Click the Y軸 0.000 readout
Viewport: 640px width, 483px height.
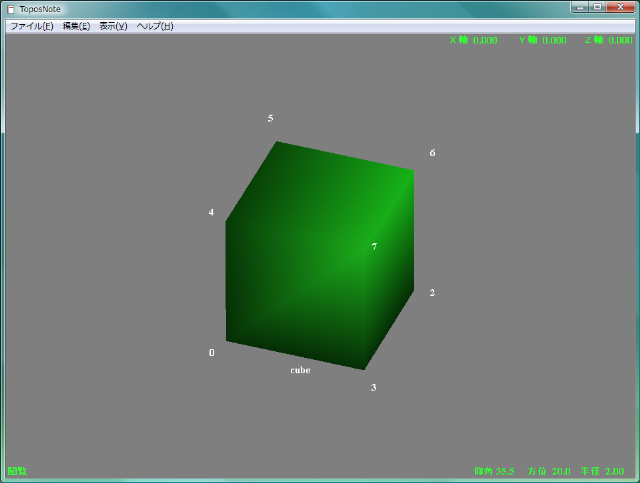point(542,40)
